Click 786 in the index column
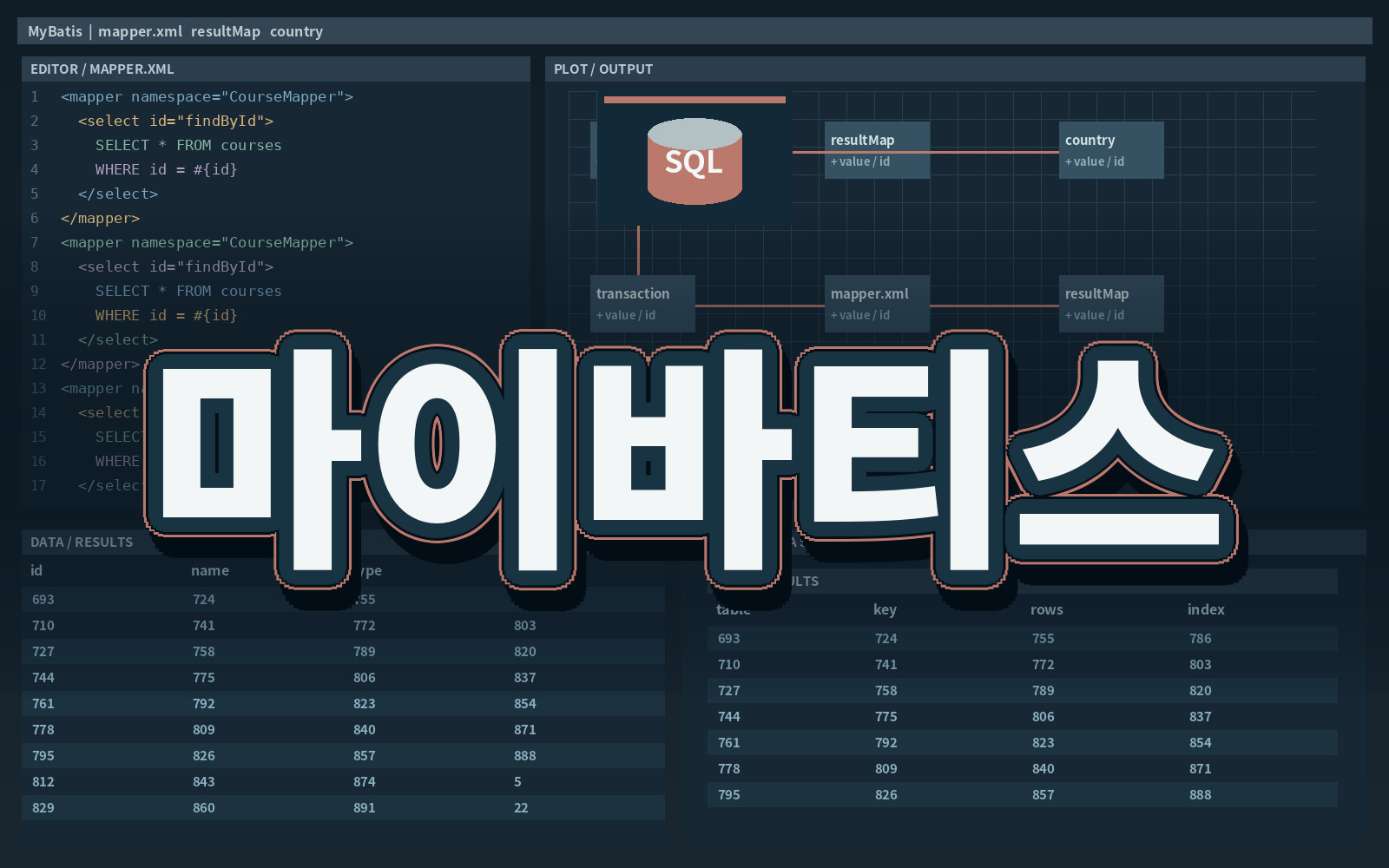 (1201, 638)
